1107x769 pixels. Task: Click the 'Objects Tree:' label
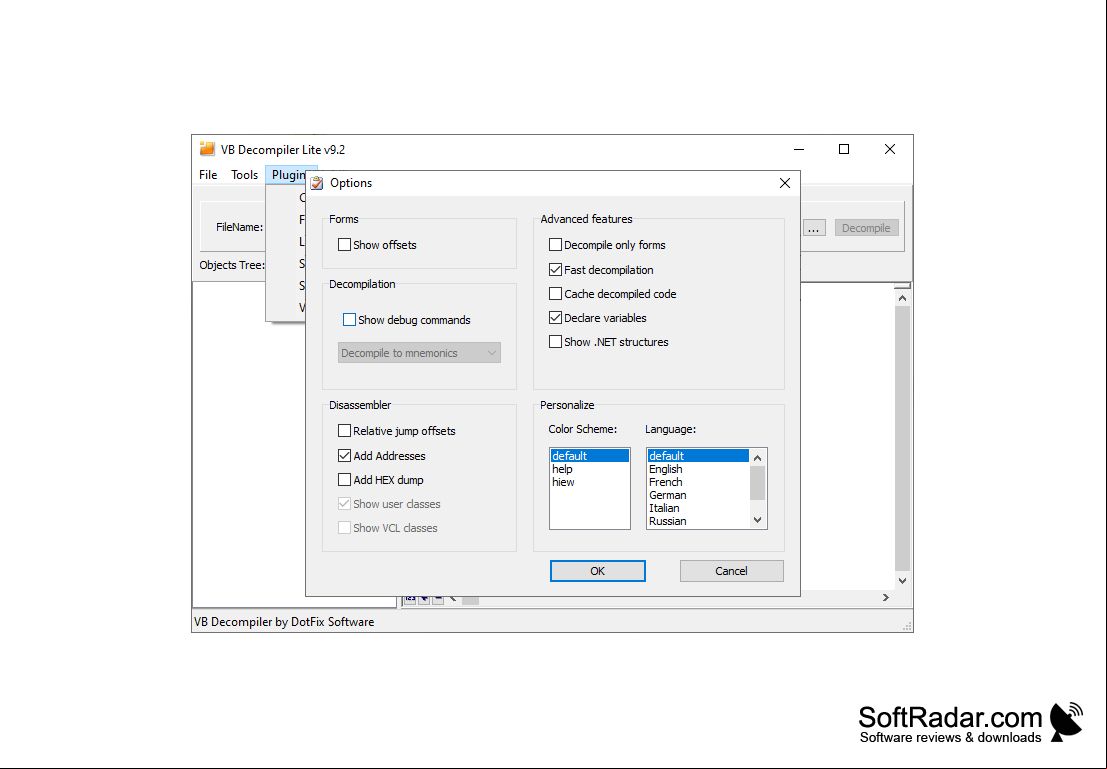(x=232, y=266)
